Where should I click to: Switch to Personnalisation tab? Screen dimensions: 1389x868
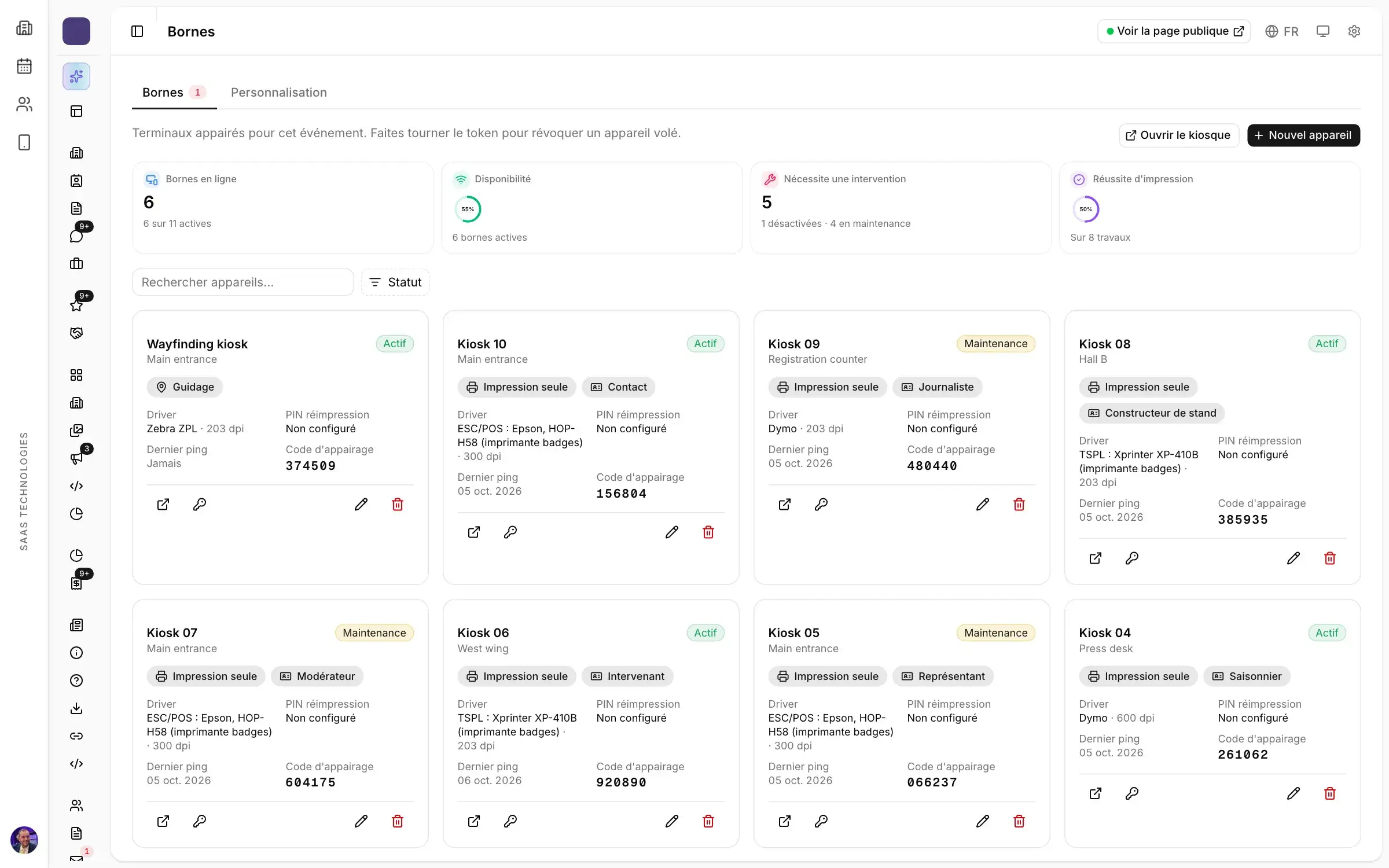(x=279, y=93)
